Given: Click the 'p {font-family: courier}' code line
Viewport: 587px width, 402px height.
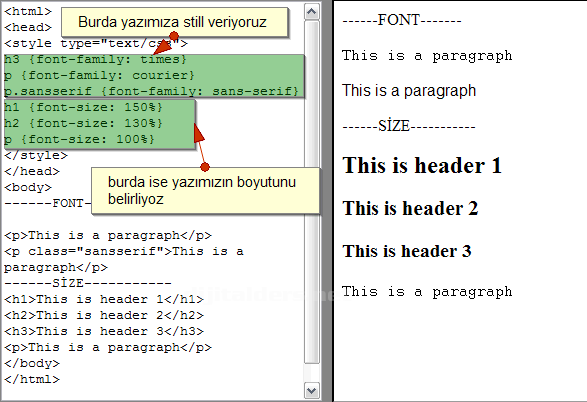Looking at the screenshot, I should click(x=99, y=76).
